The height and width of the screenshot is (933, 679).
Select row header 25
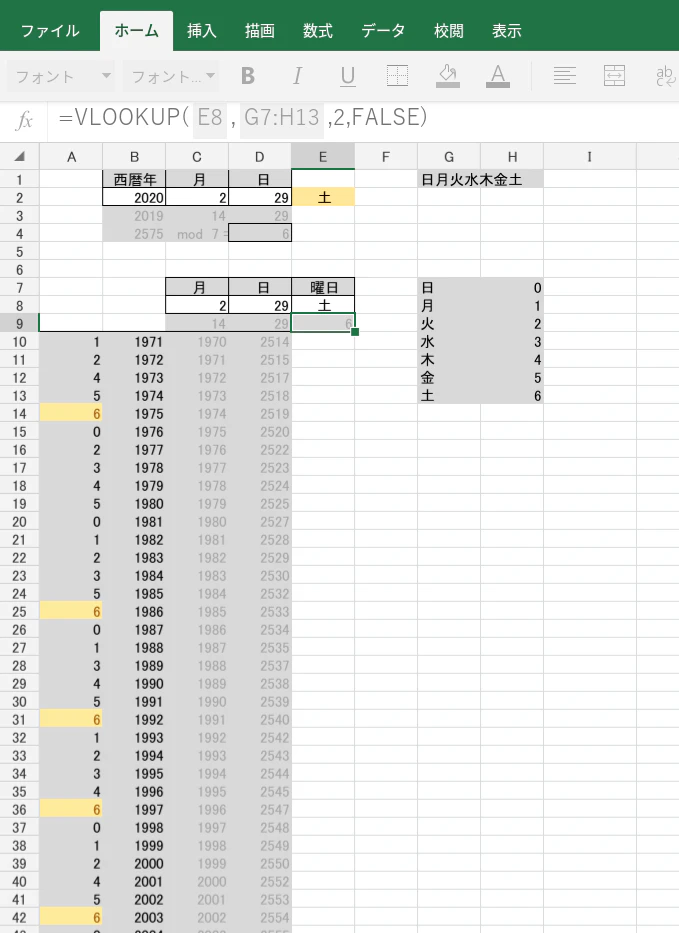(20, 612)
